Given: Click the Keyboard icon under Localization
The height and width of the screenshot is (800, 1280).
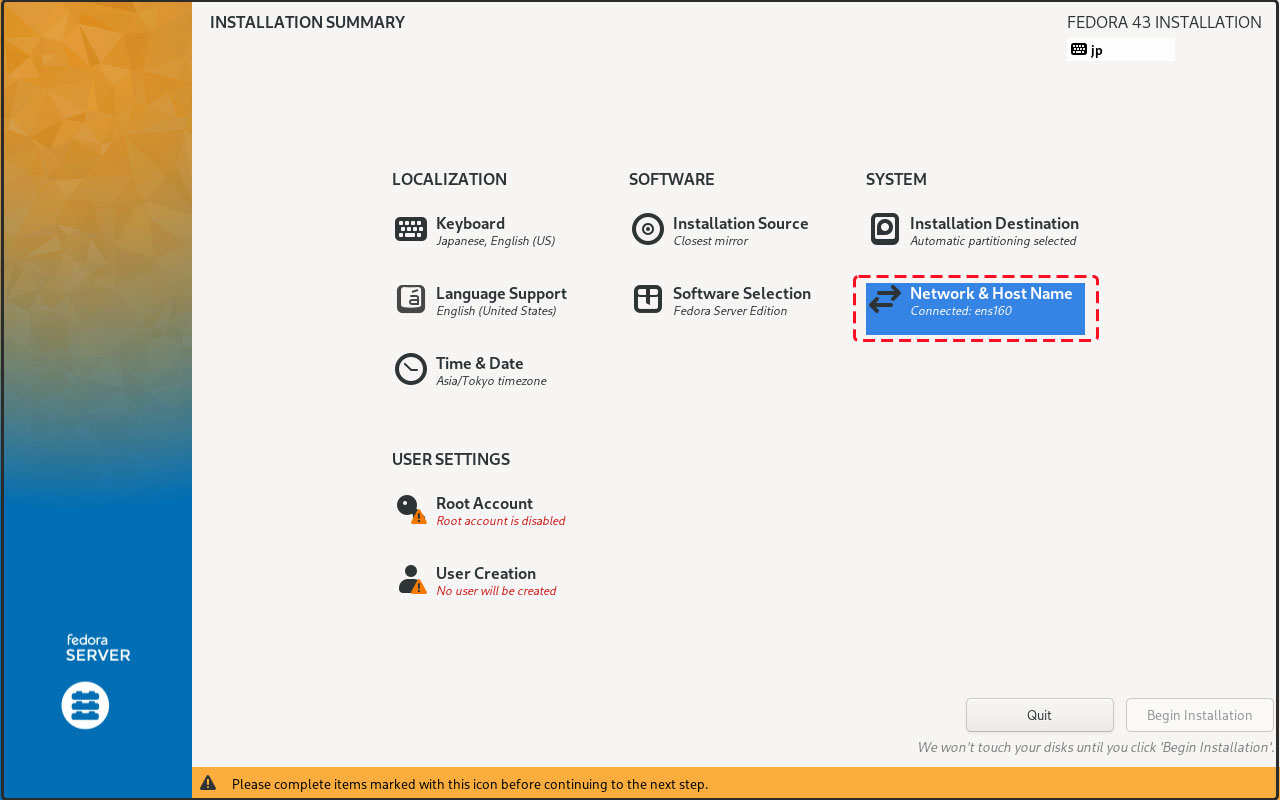Looking at the screenshot, I should click(411, 230).
